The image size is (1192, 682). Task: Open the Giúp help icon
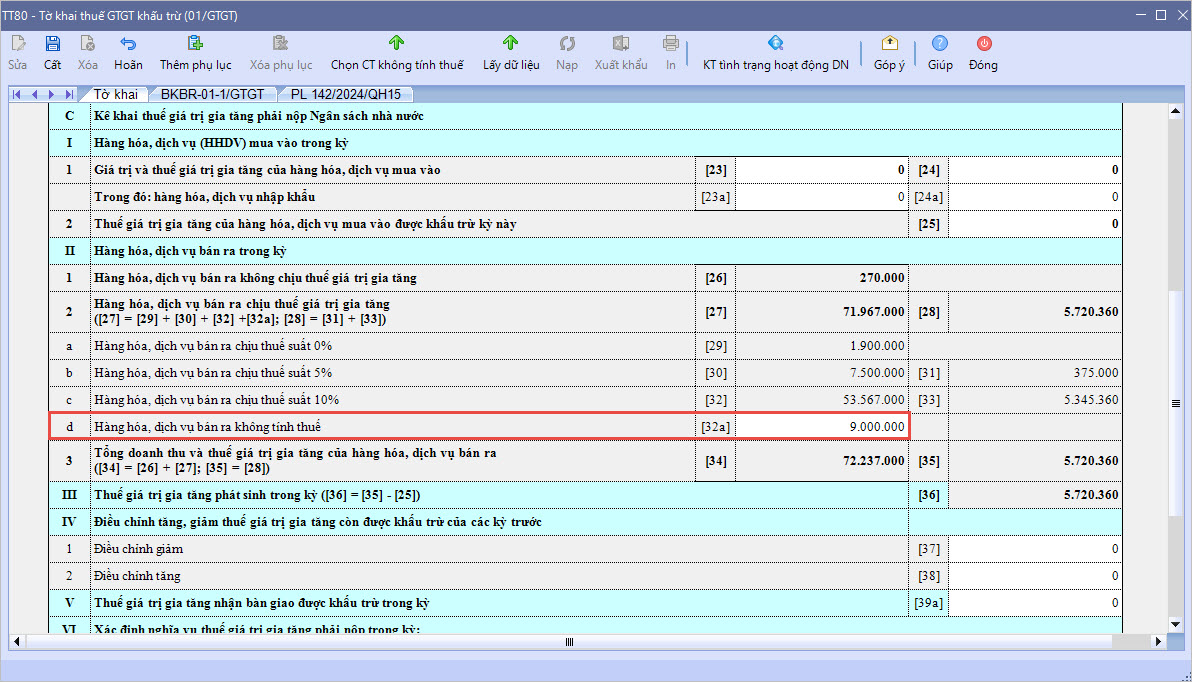[x=940, y=44]
